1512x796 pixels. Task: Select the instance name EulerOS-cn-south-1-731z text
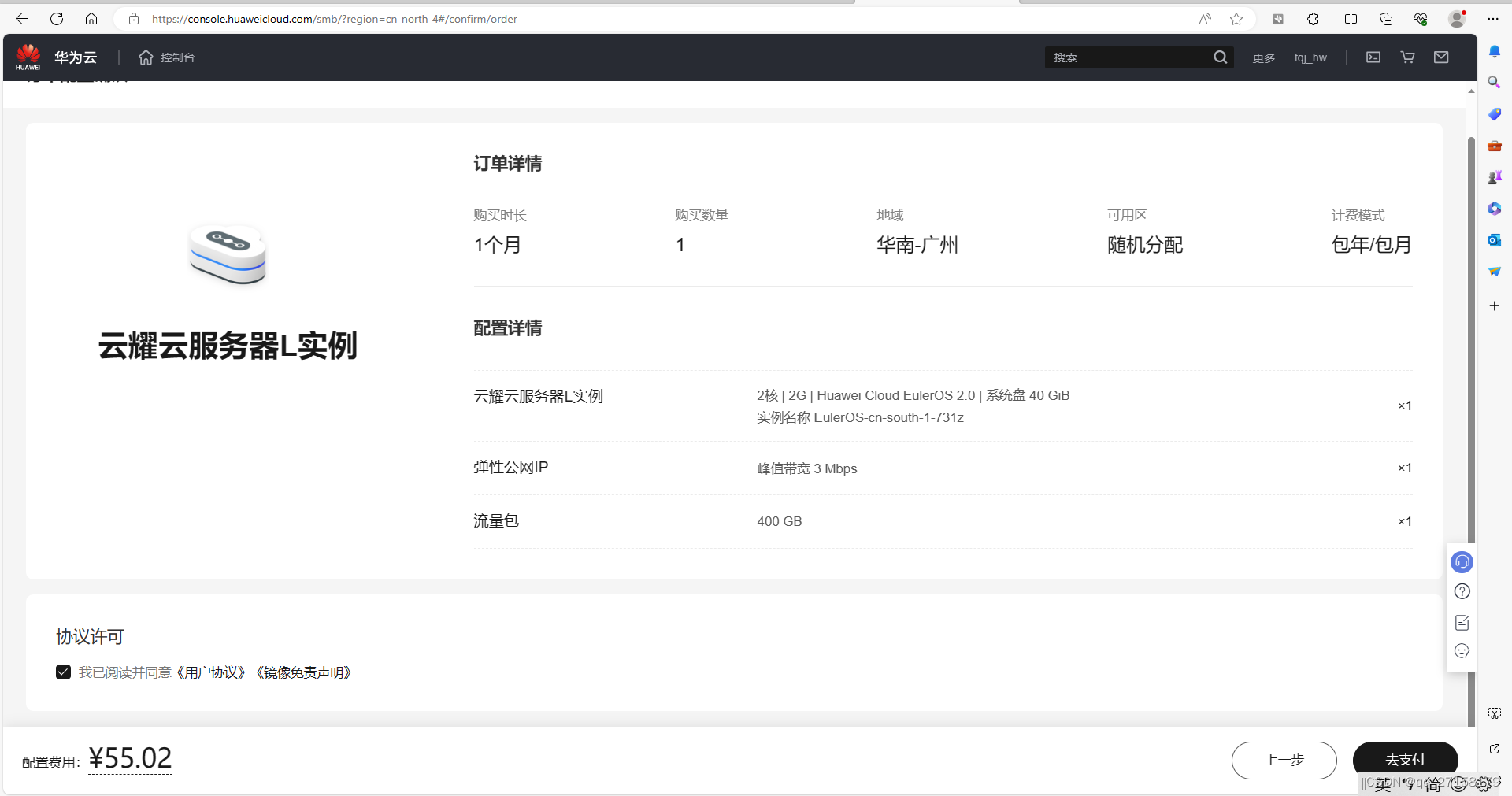(888, 417)
